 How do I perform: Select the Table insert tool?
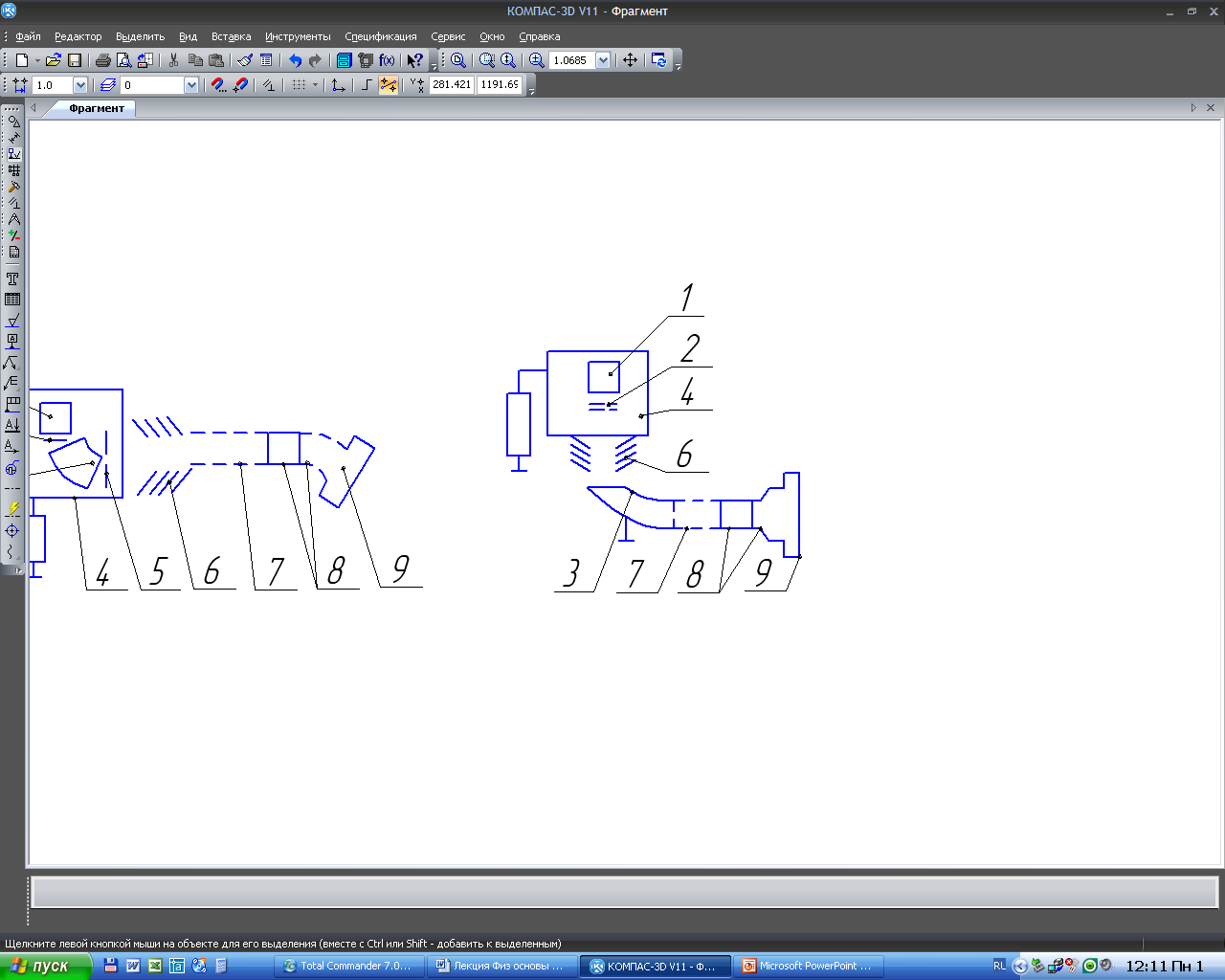pyautogui.click(x=12, y=300)
